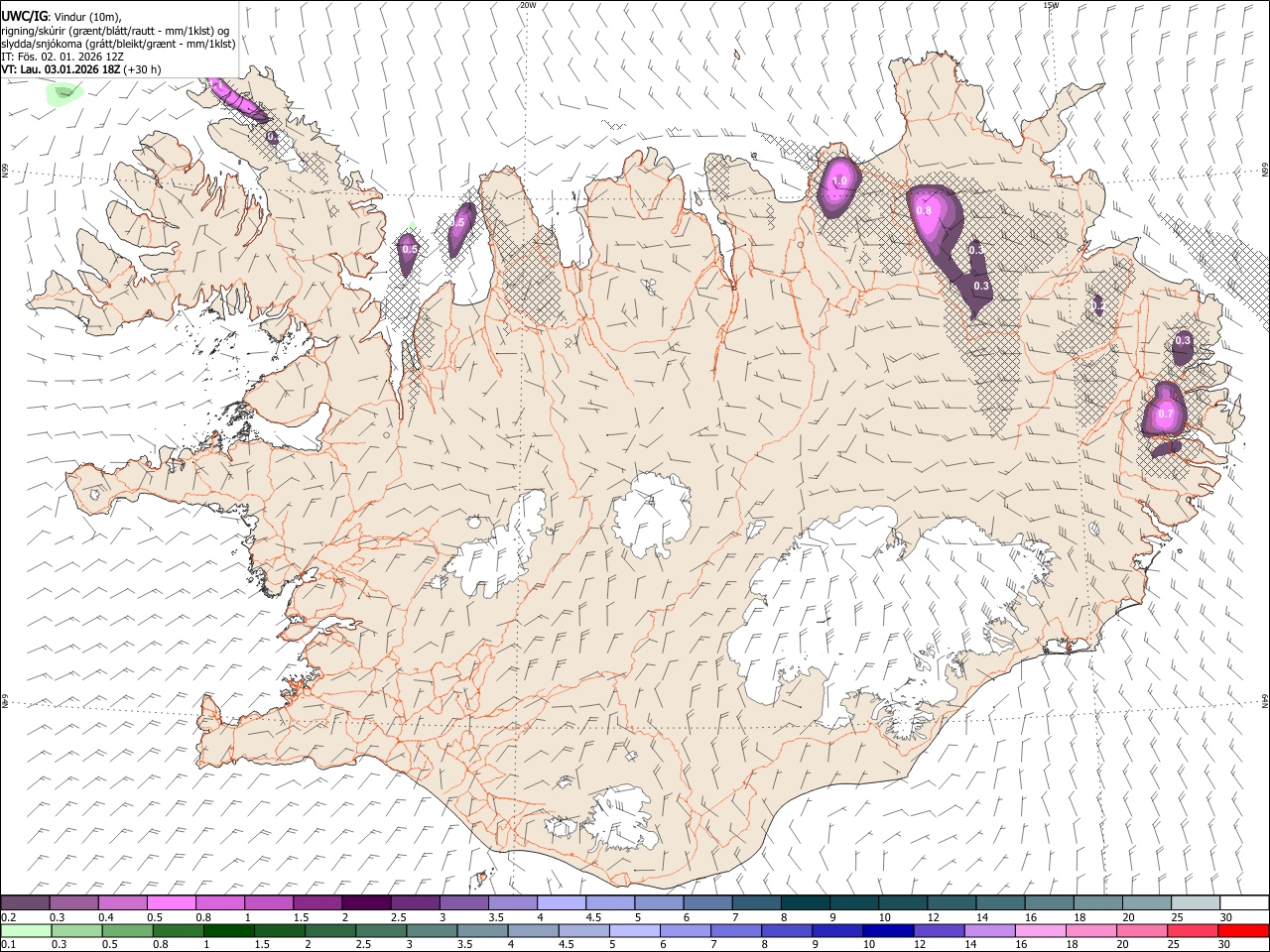Screen dimensions: 1270x952
Task: Click the dark teal 8–9 upper legend swatch
Action: pyautogui.click(x=806, y=903)
